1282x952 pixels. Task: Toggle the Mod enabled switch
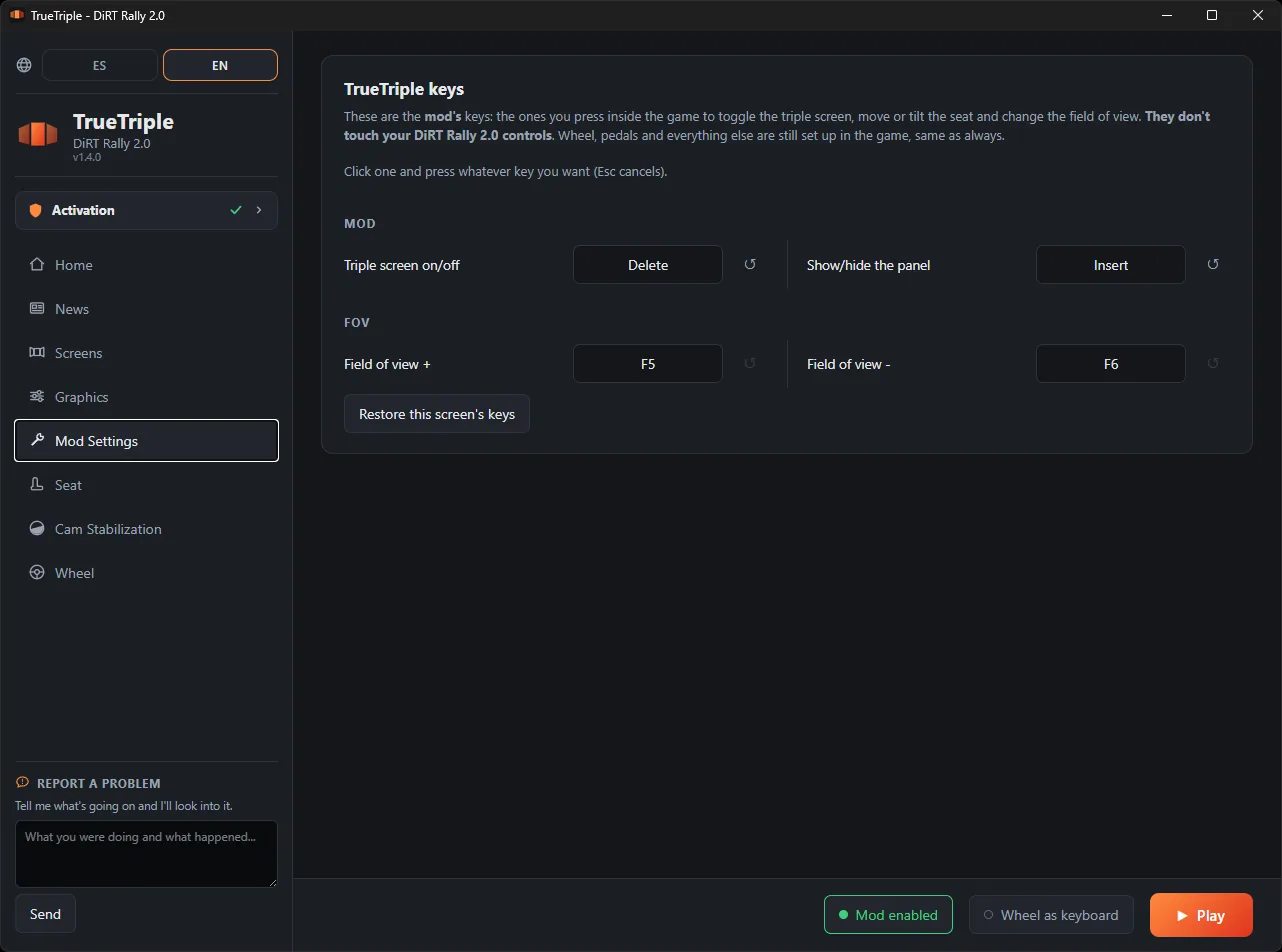[x=889, y=915]
